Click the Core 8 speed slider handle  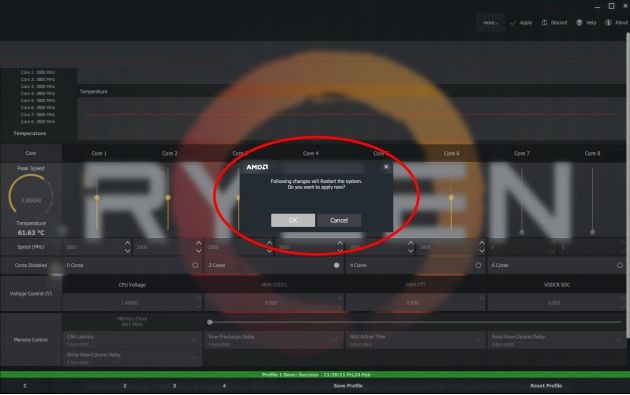[x=592, y=232]
